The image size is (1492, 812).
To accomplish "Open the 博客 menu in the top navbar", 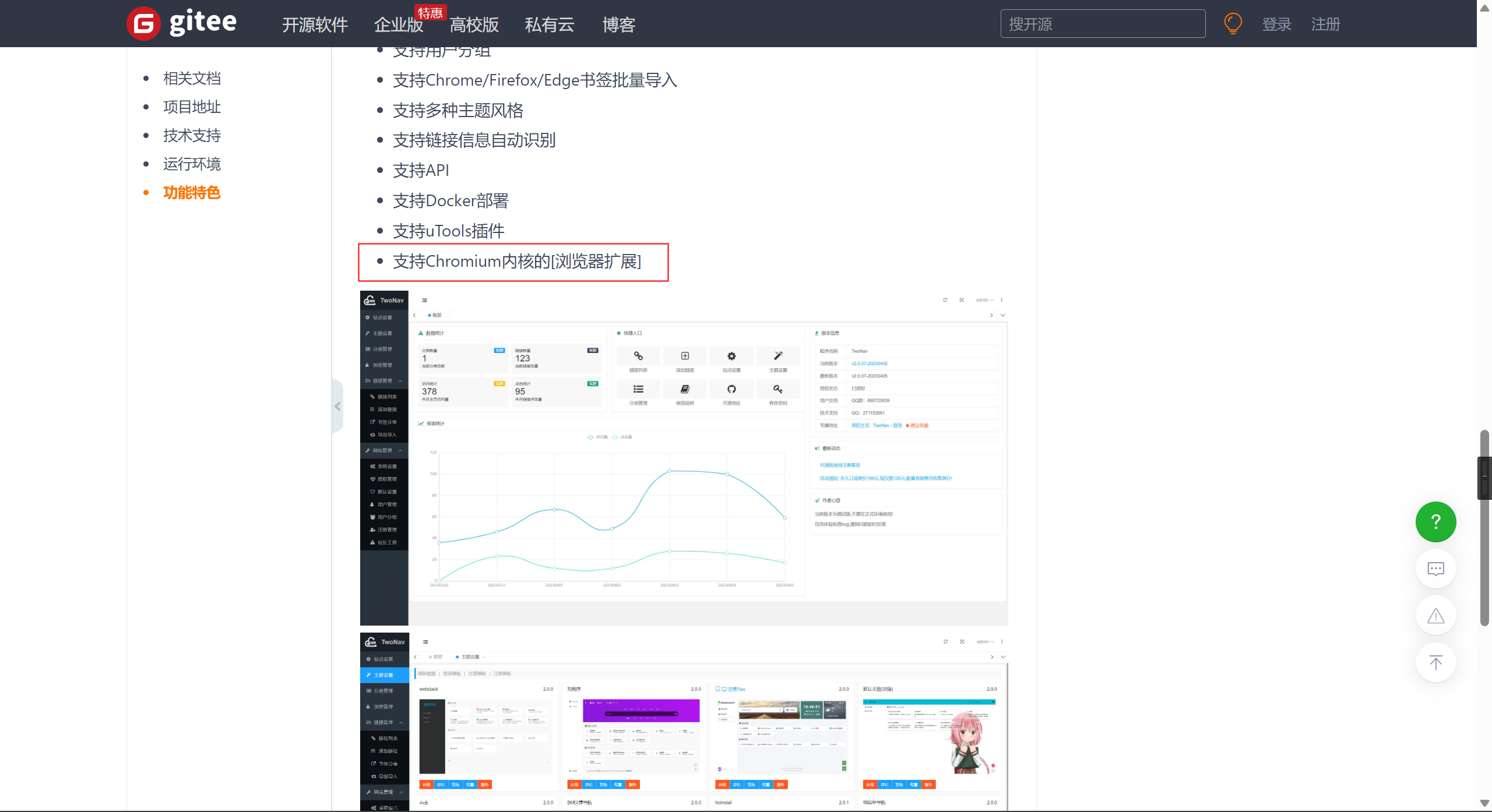I will pos(618,24).
